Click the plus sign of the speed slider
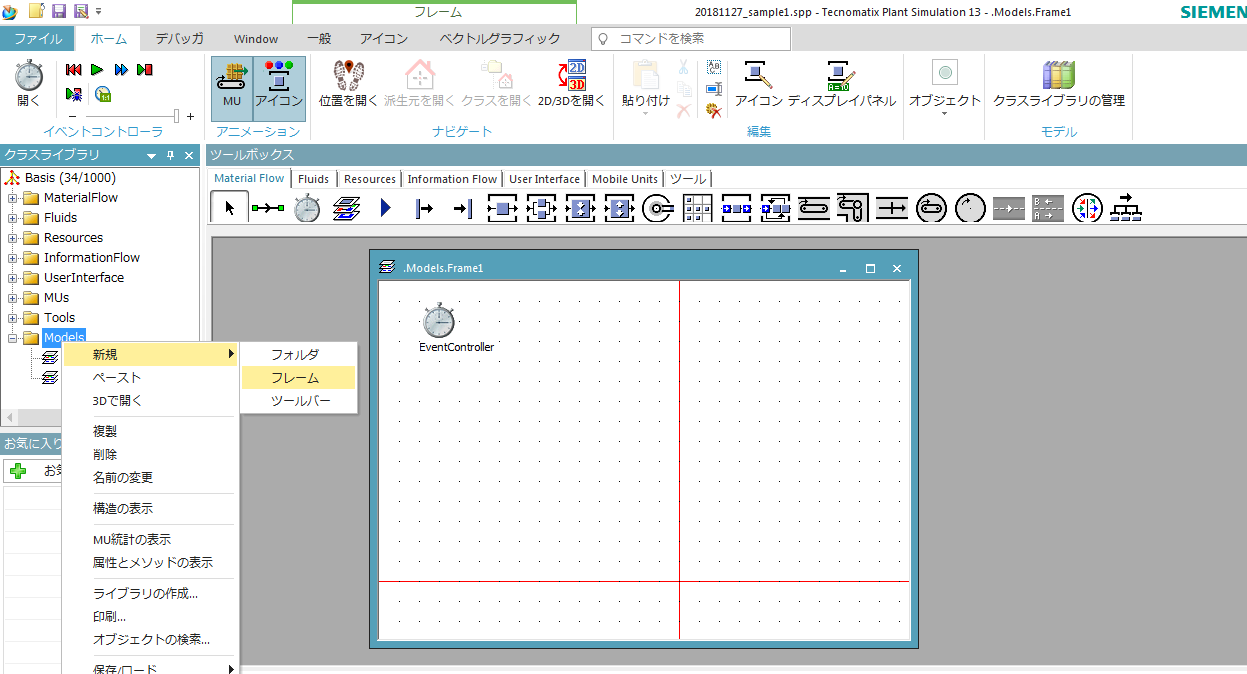Viewport: 1247px width, 674px height. (x=190, y=117)
